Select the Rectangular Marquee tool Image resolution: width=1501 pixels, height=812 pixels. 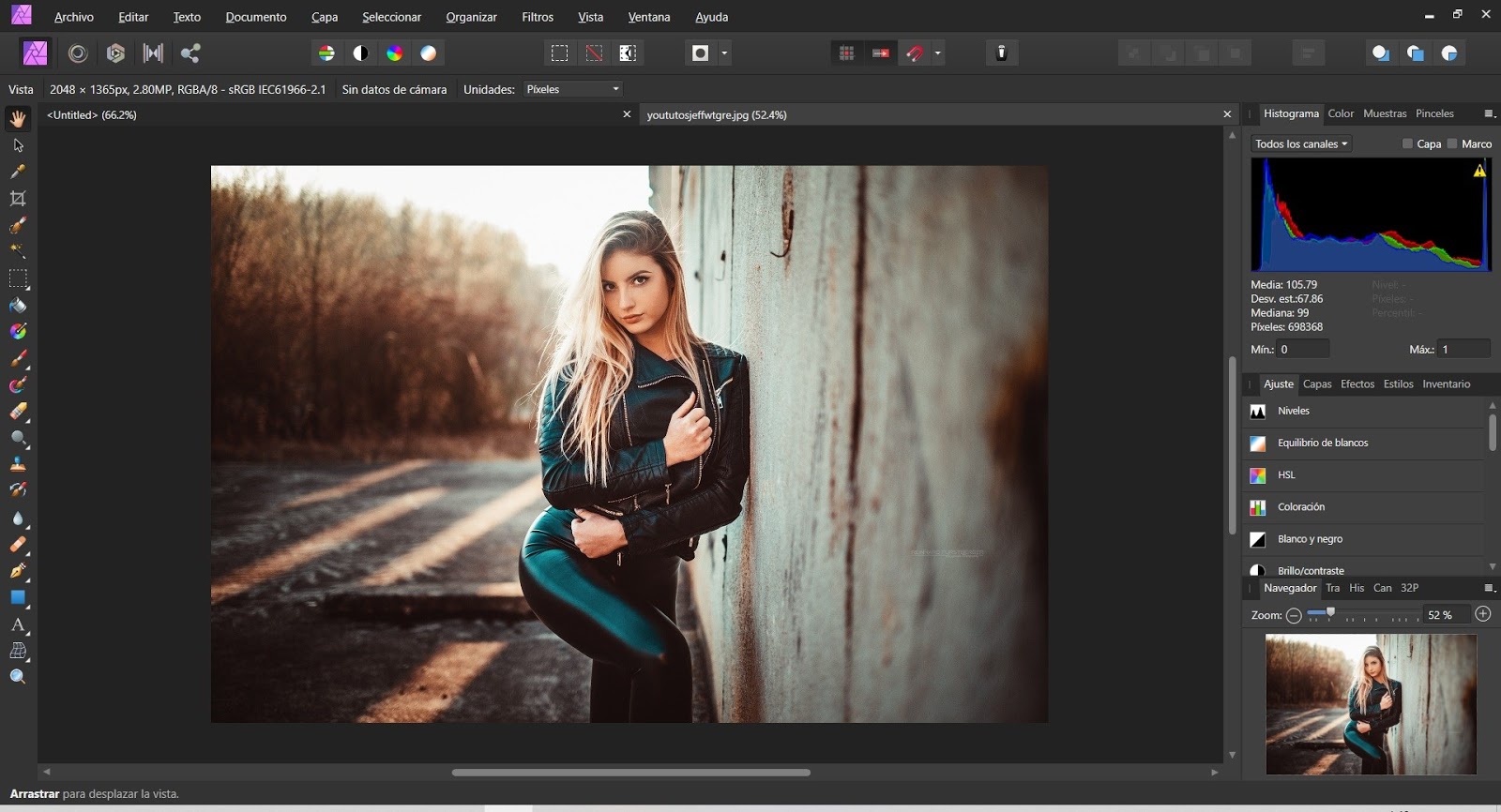click(18, 278)
